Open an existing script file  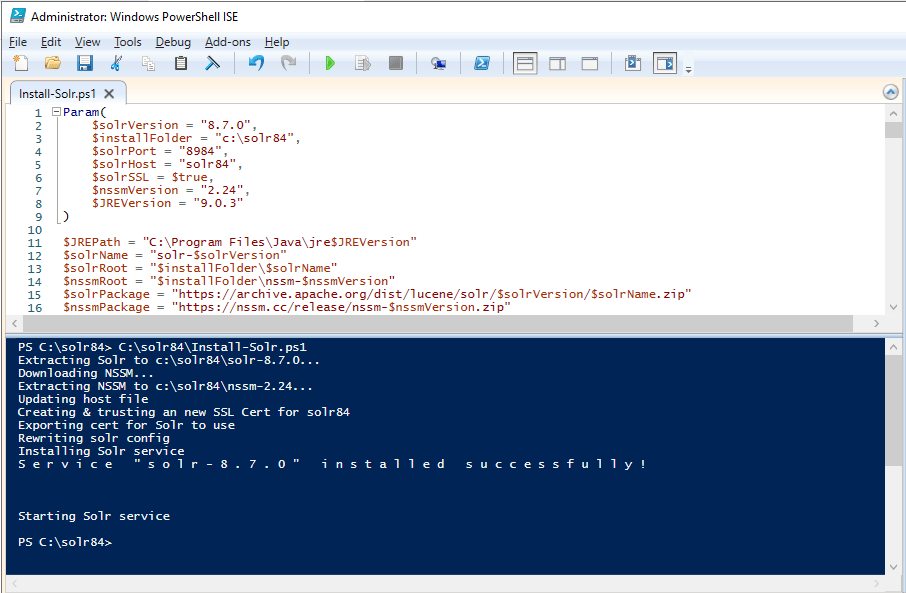tap(52, 62)
